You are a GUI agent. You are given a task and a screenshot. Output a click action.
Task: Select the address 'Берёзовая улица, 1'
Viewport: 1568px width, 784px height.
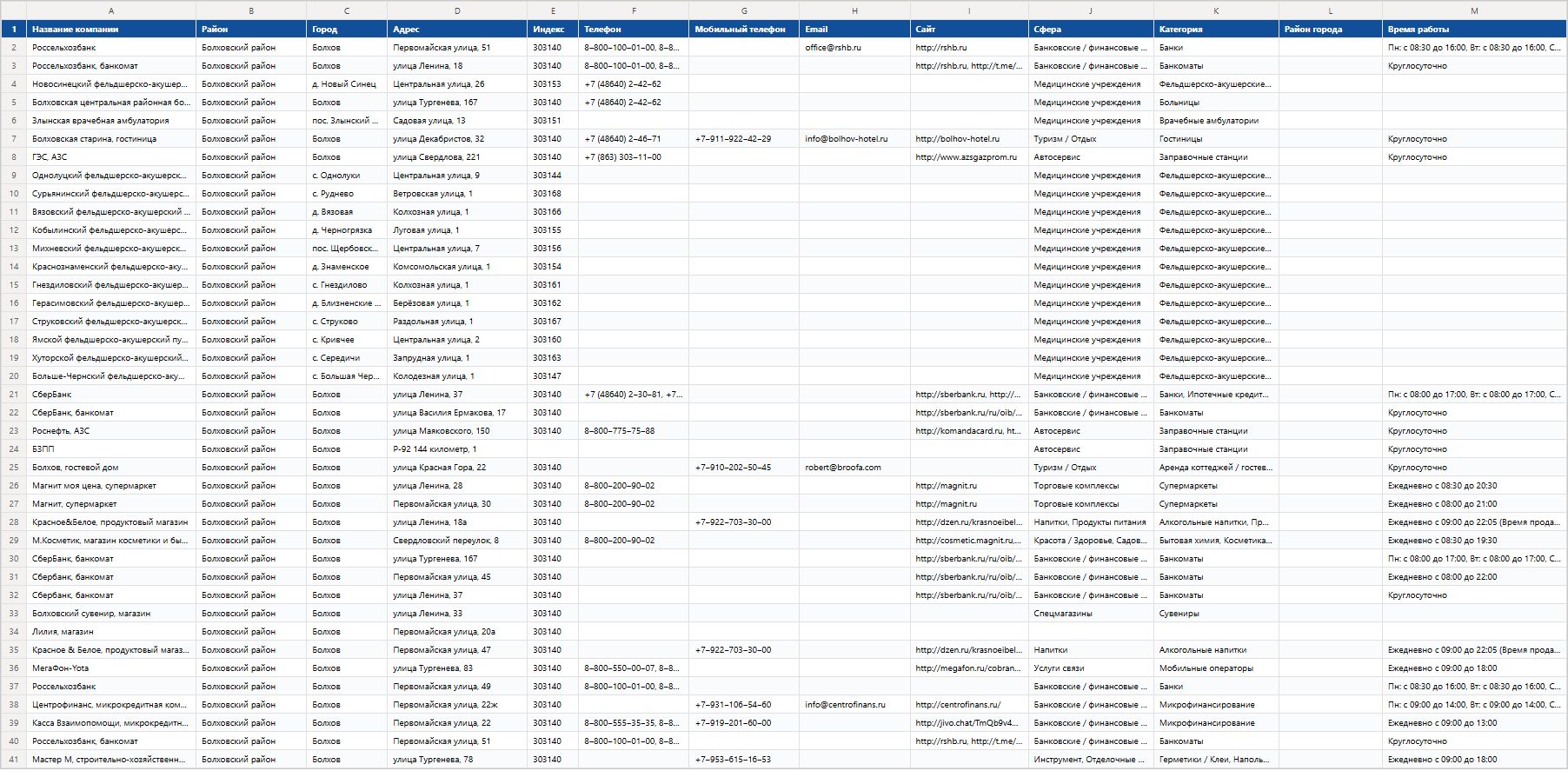click(x=457, y=303)
